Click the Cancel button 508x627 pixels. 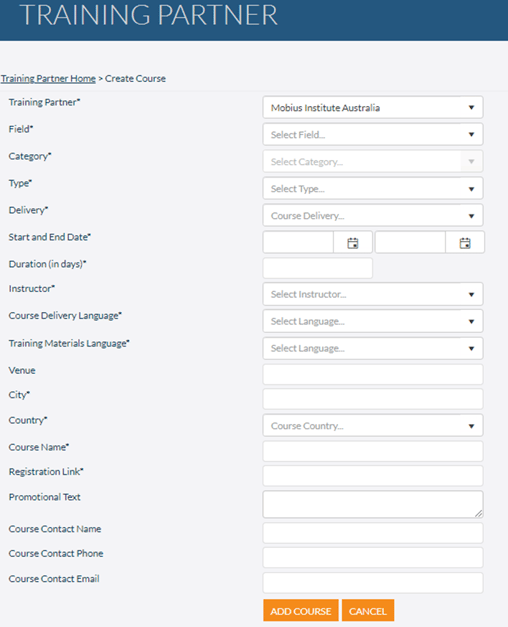pos(368,611)
